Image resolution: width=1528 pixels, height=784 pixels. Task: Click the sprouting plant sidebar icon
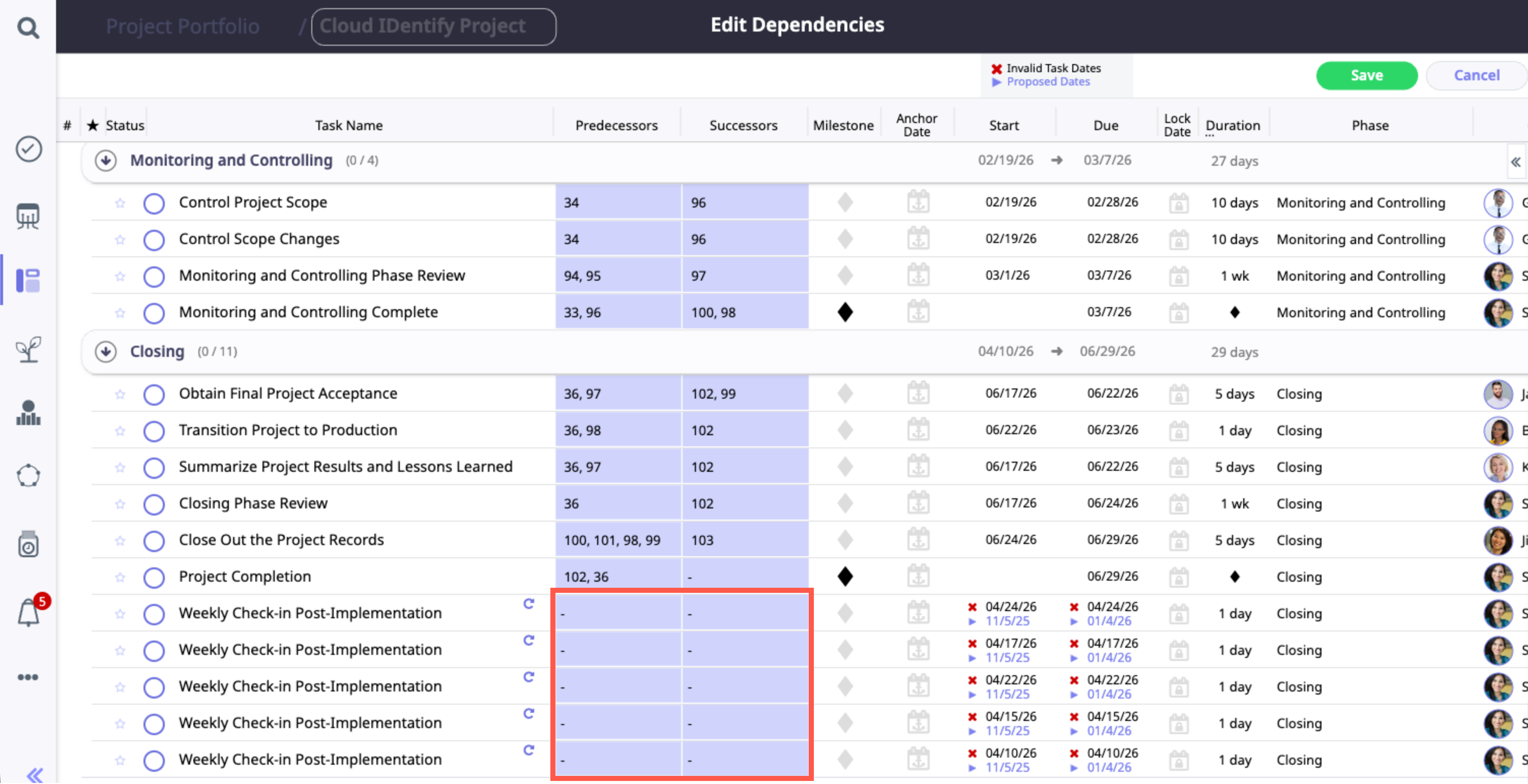pos(28,349)
